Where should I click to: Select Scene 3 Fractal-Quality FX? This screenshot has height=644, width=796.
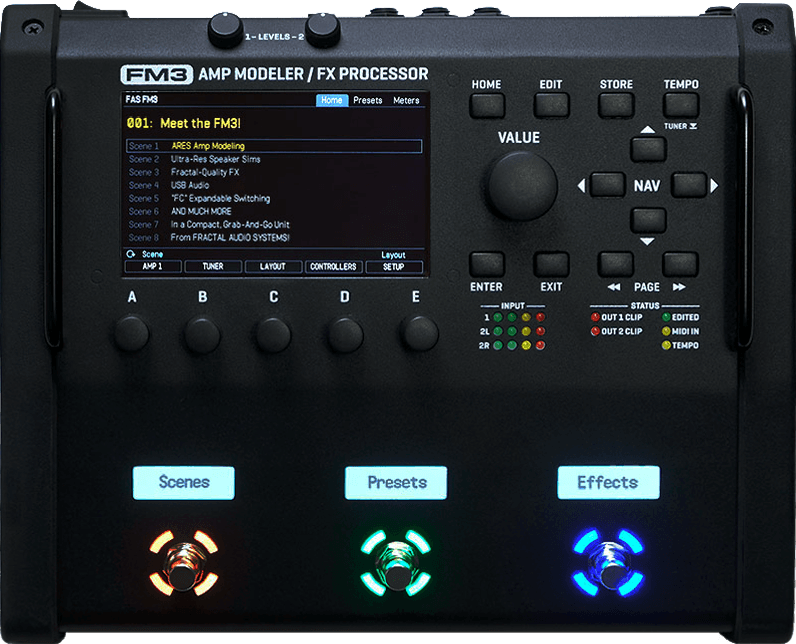pyautogui.click(x=274, y=172)
